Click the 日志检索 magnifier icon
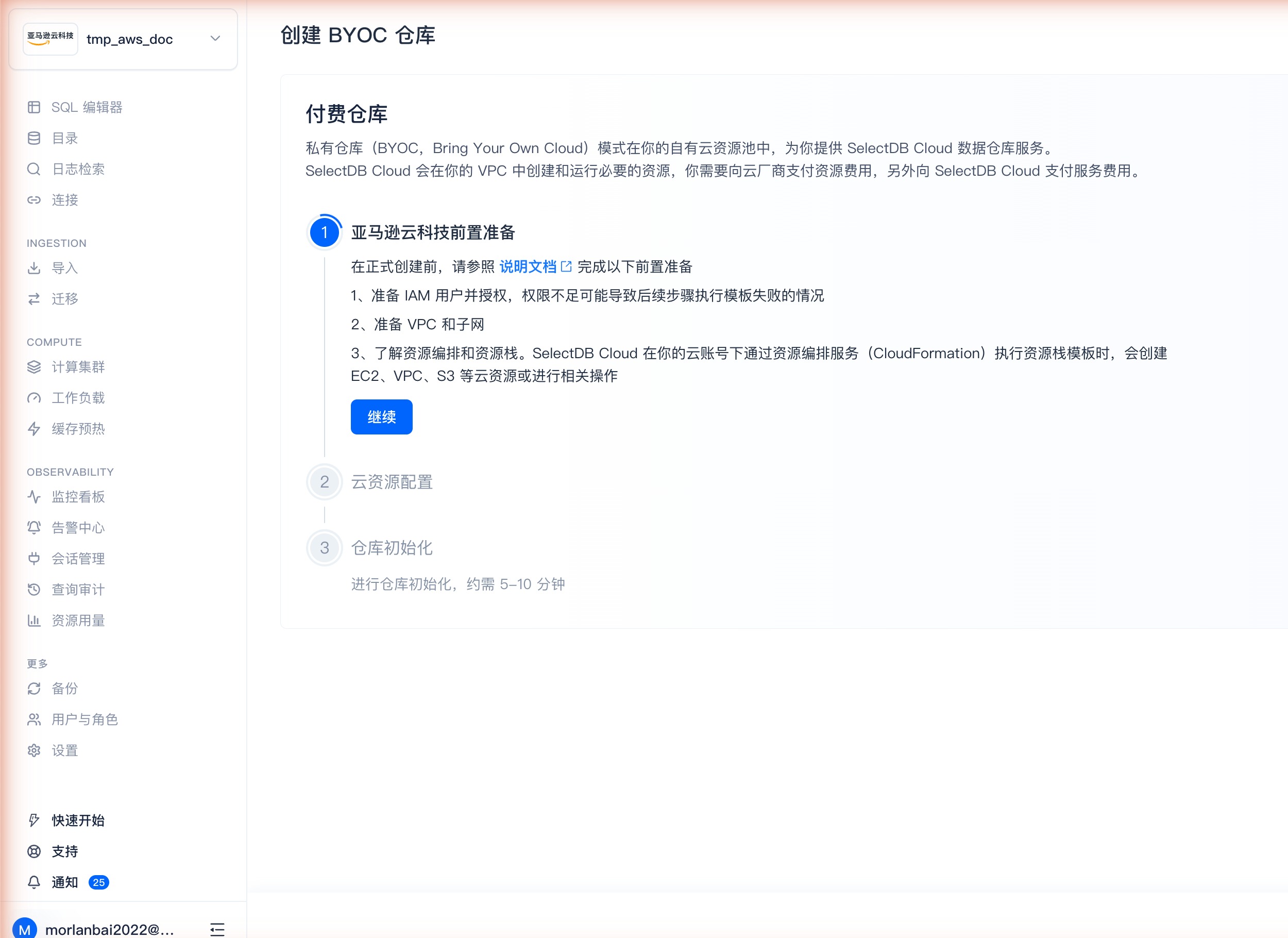The image size is (1288, 938). point(34,170)
